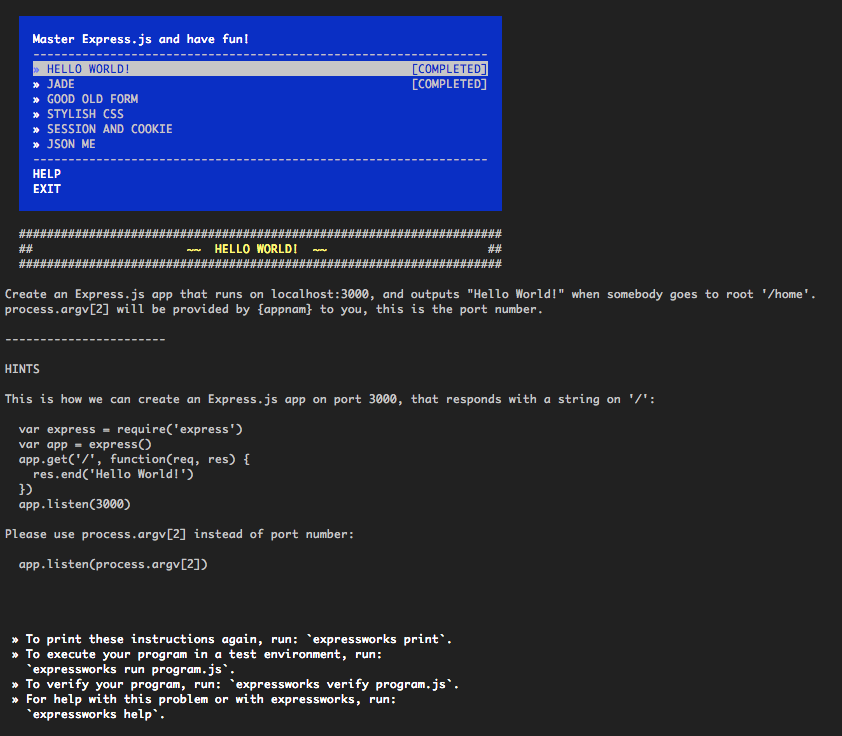This screenshot has height=736, width=842.
Task: Click the COMPLETED tag beside HELLO WORLD!
Action: 449,69
